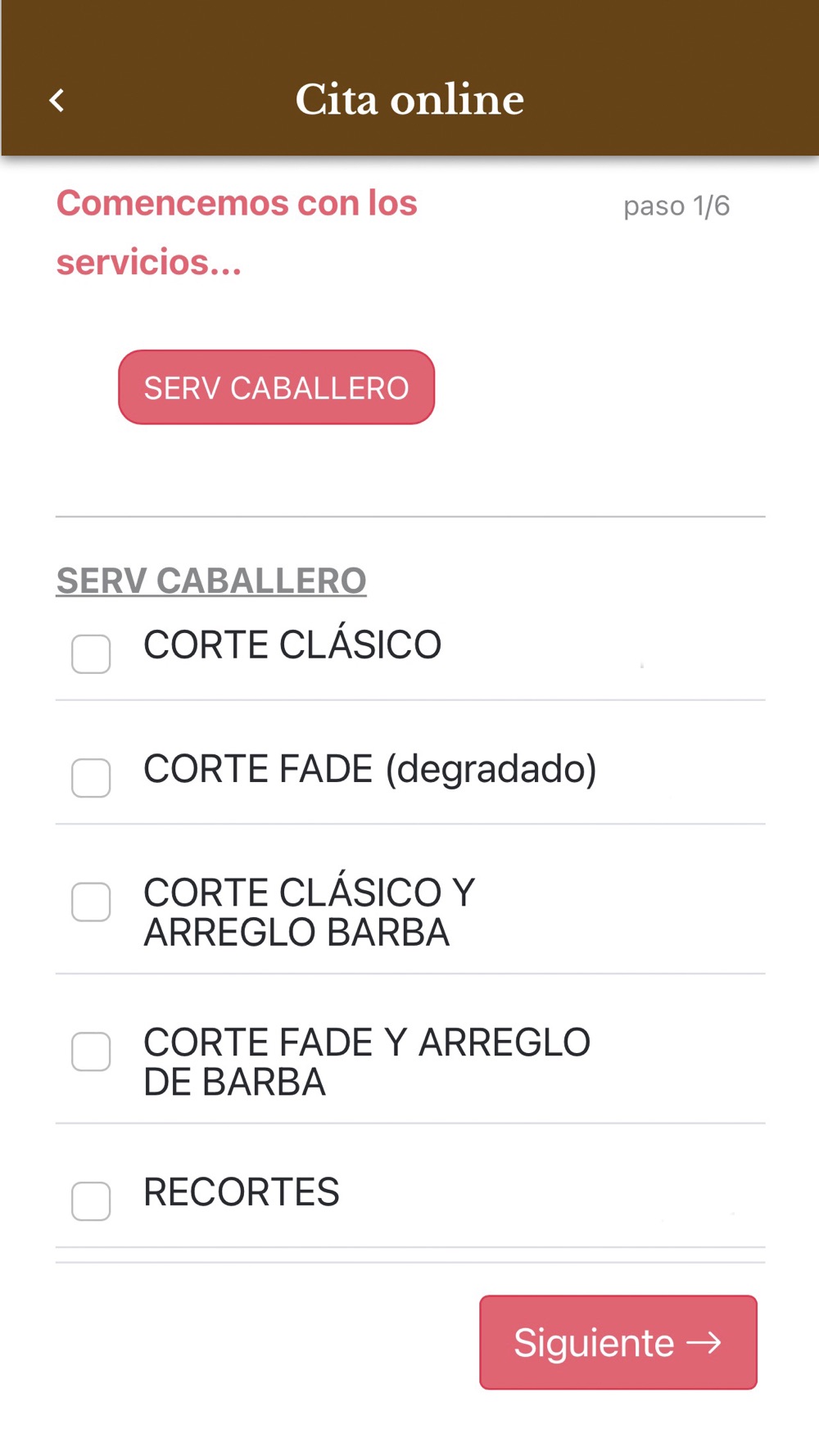The height and width of the screenshot is (1456, 819).
Task: Tap CORTE CLÁSICO Y ARREGLO BARBA text
Action: [310, 912]
